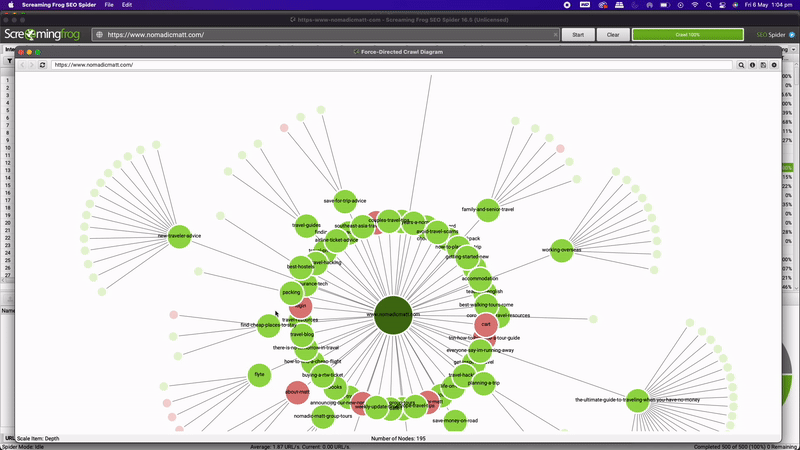
Task: Select the family-and-senior-travel node
Action: click(488, 210)
